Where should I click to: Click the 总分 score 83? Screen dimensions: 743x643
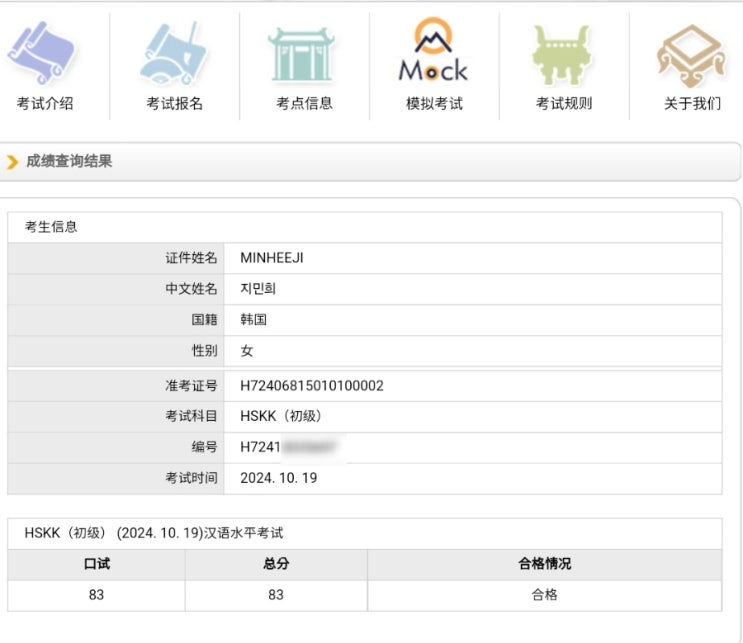click(276, 595)
